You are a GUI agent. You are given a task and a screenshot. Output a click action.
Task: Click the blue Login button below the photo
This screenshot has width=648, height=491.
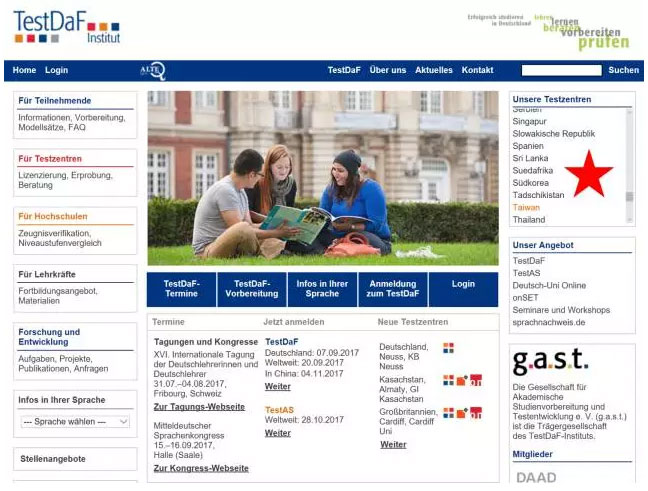(463, 289)
